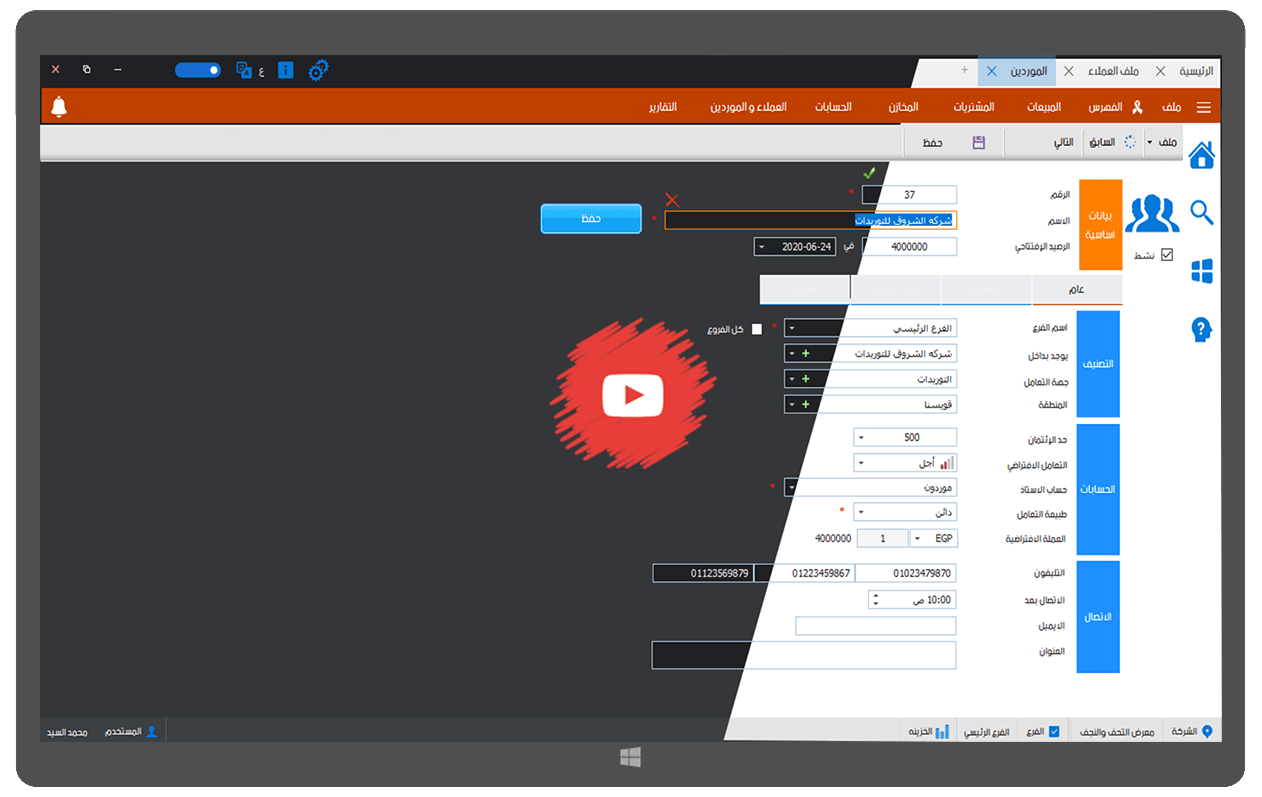Open the المشتريات menu
This screenshot has height=797, width=1262.
pyautogui.click(x=973, y=107)
